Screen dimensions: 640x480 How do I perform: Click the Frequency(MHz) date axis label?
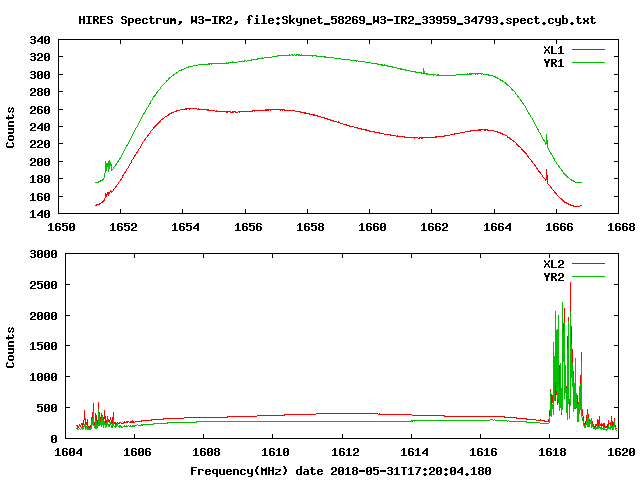[340, 471]
